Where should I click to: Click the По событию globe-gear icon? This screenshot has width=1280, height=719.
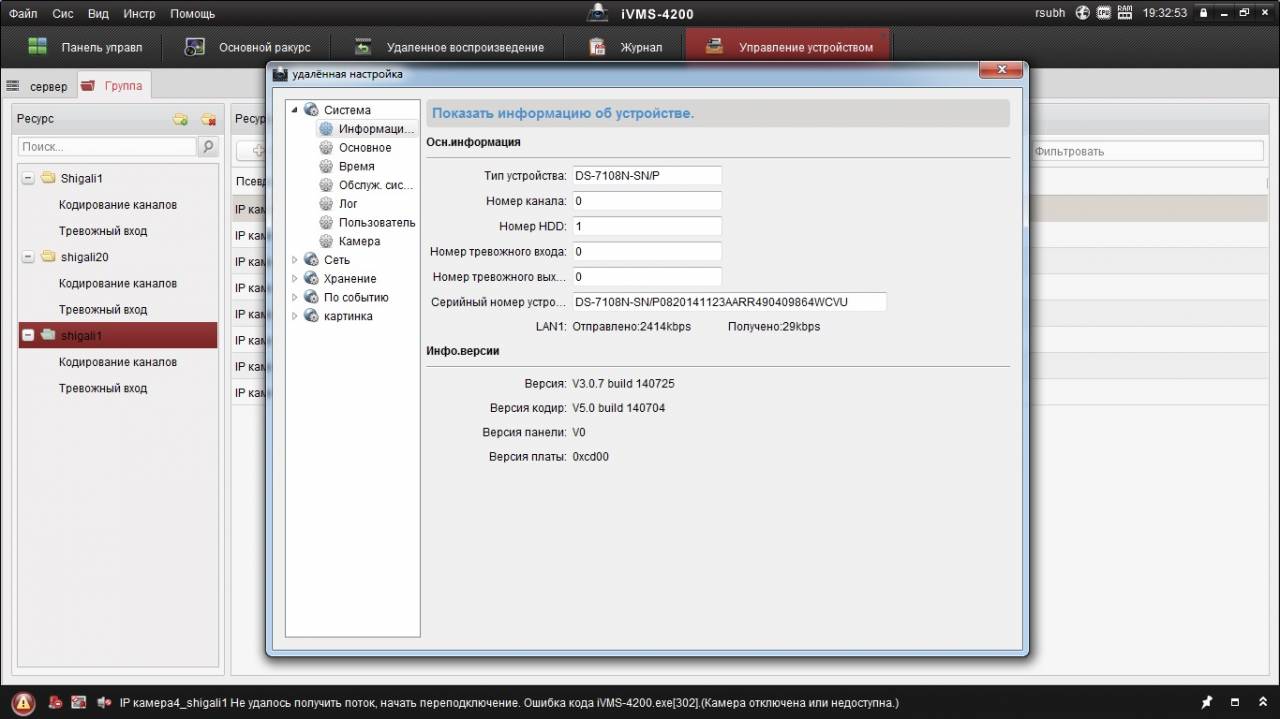(x=311, y=298)
